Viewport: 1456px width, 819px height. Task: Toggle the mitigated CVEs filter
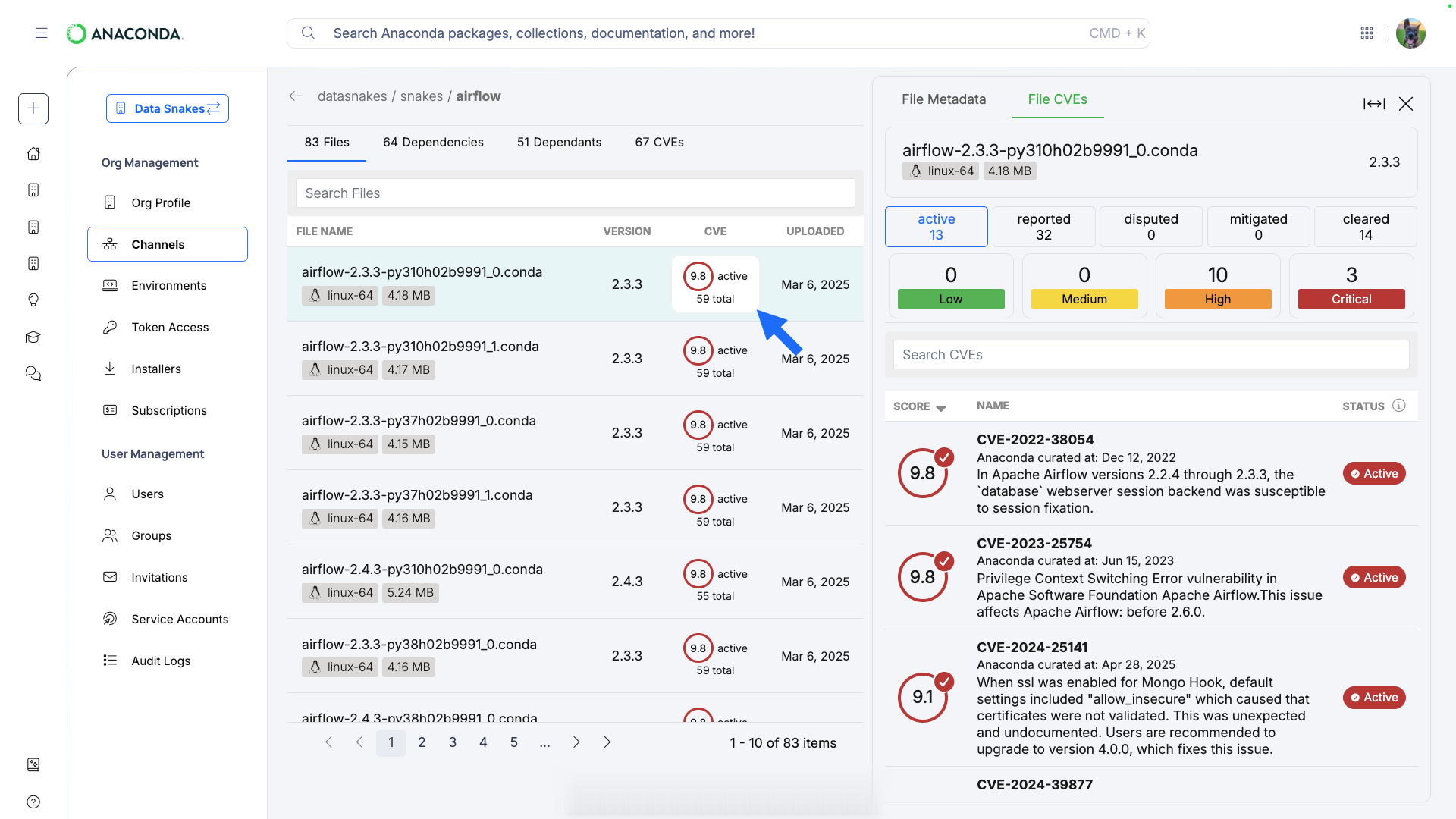(1258, 226)
